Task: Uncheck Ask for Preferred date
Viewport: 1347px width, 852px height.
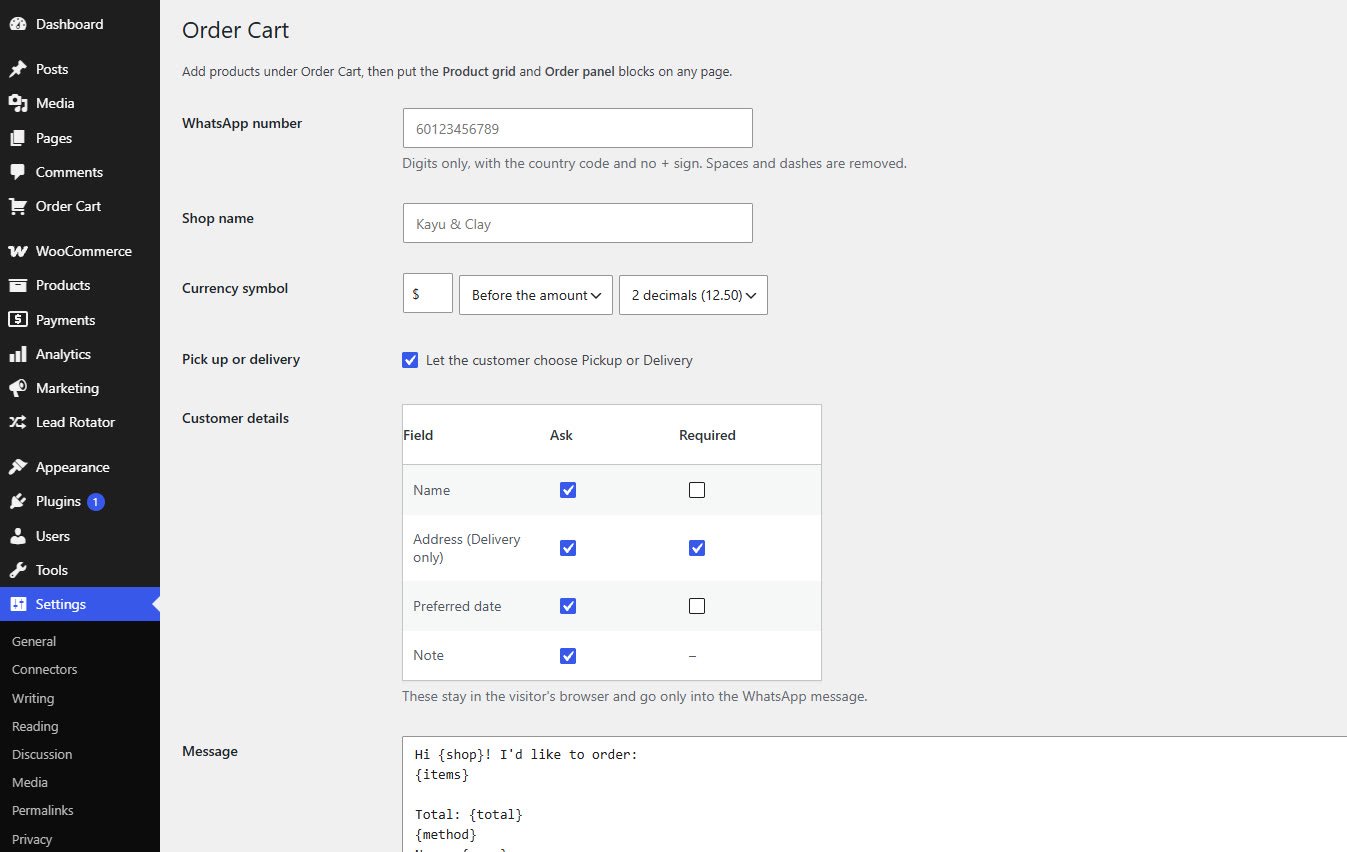Action: 568,606
